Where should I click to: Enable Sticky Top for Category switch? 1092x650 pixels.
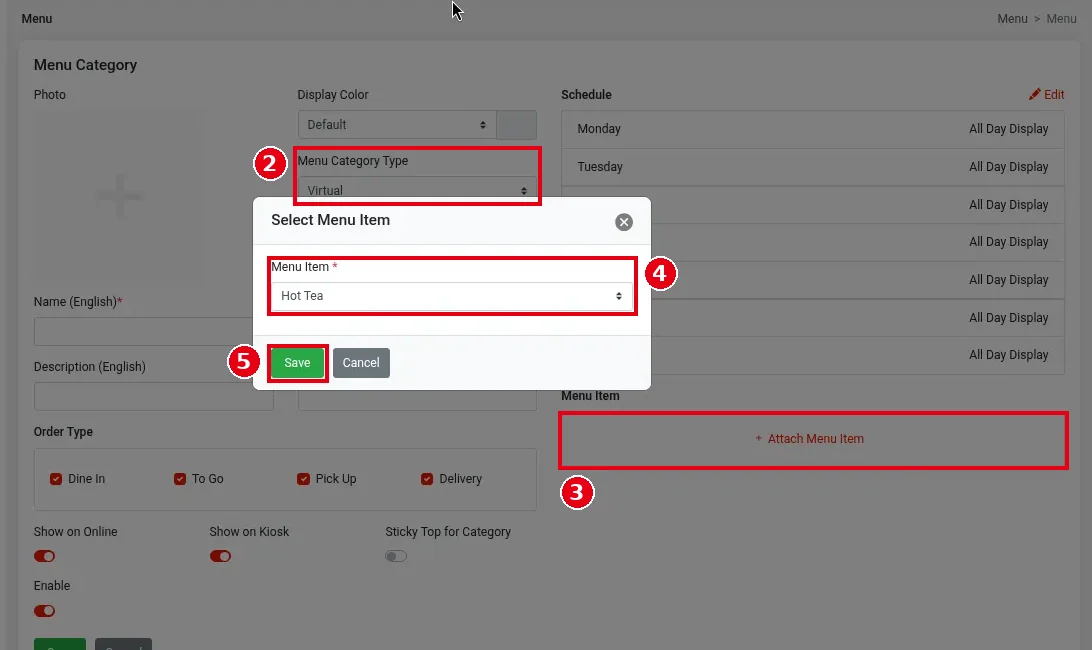pyautogui.click(x=396, y=556)
